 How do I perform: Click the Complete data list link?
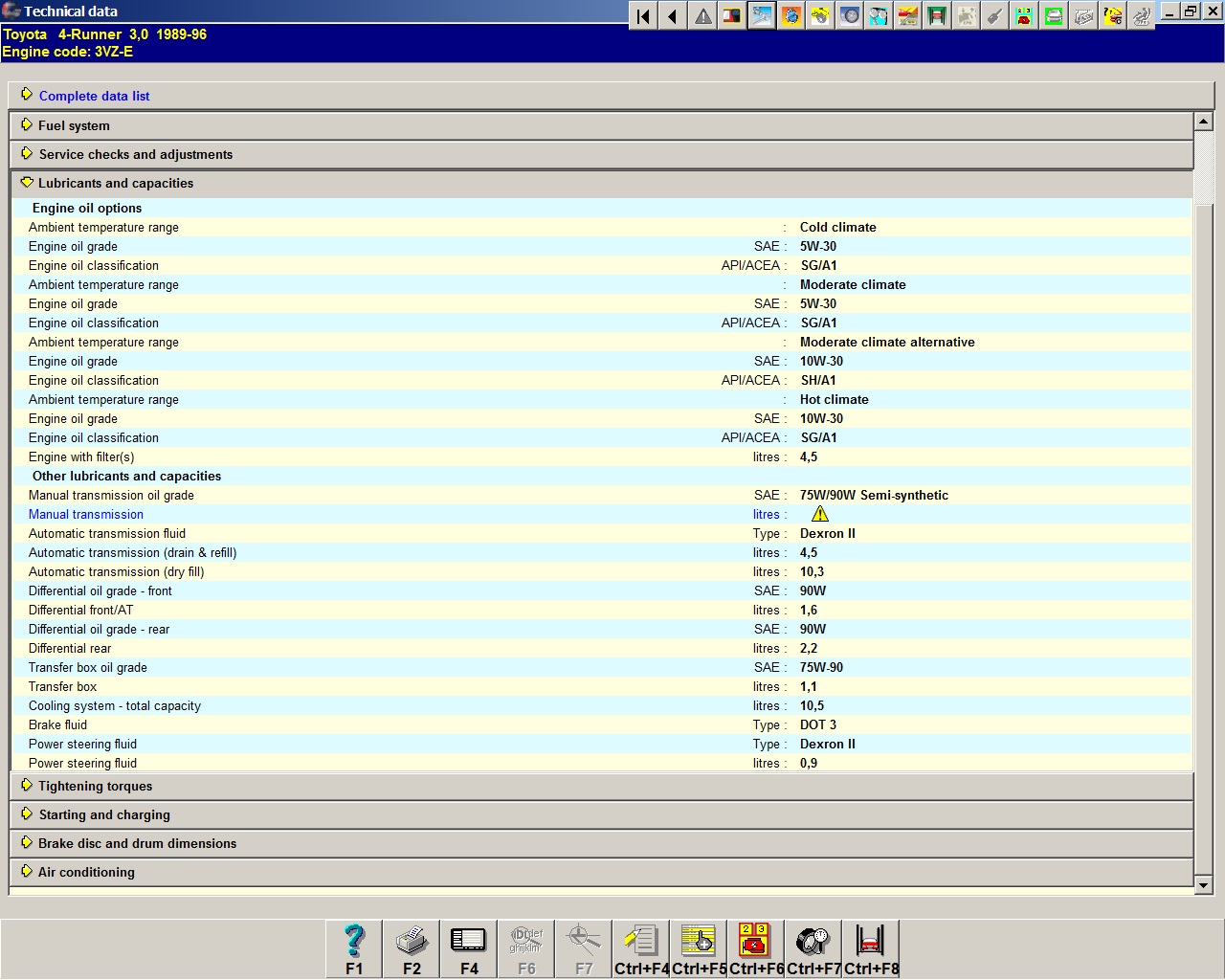click(x=94, y=96)
